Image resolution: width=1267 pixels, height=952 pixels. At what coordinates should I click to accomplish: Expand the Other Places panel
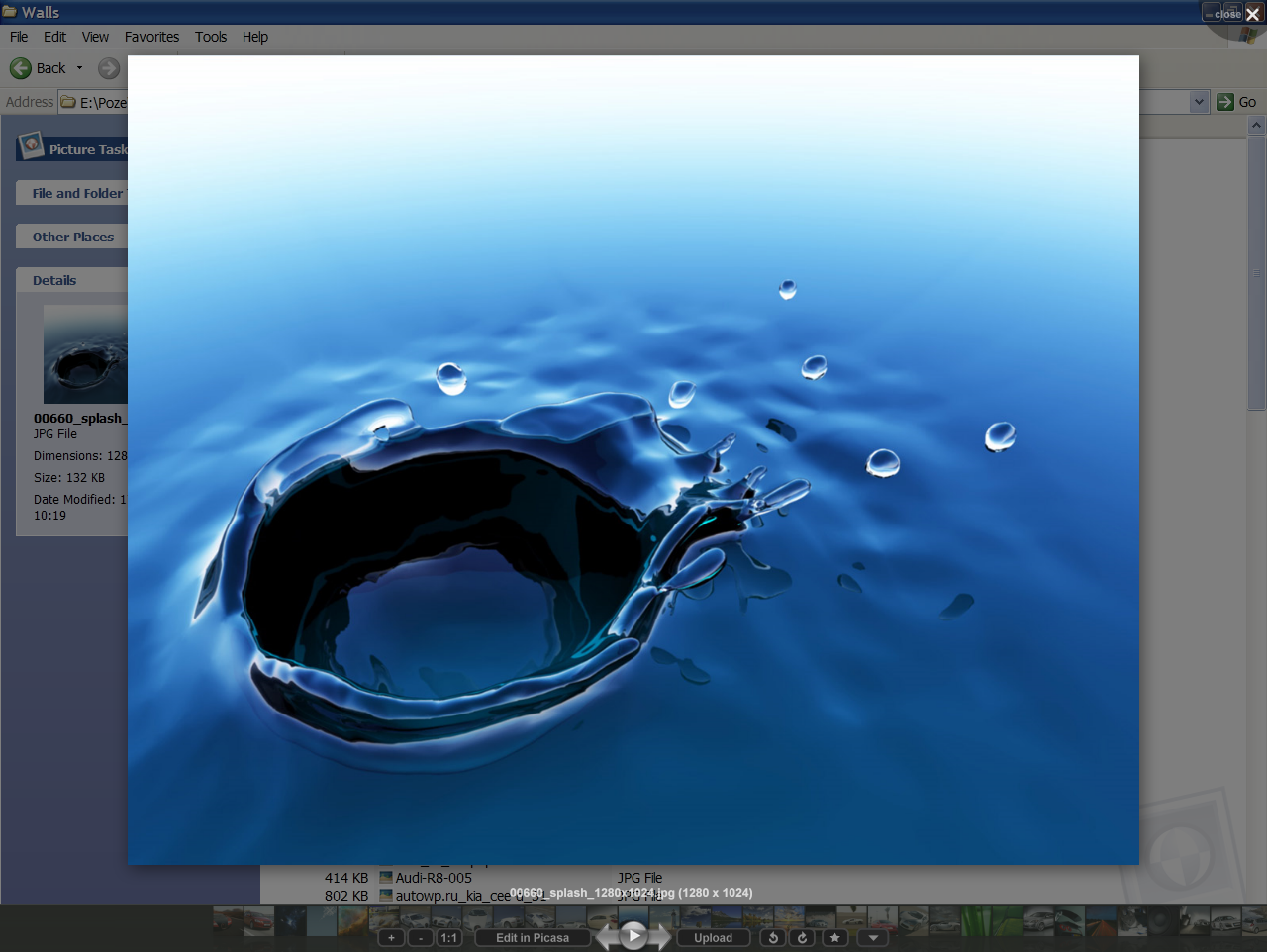(72, 237)
